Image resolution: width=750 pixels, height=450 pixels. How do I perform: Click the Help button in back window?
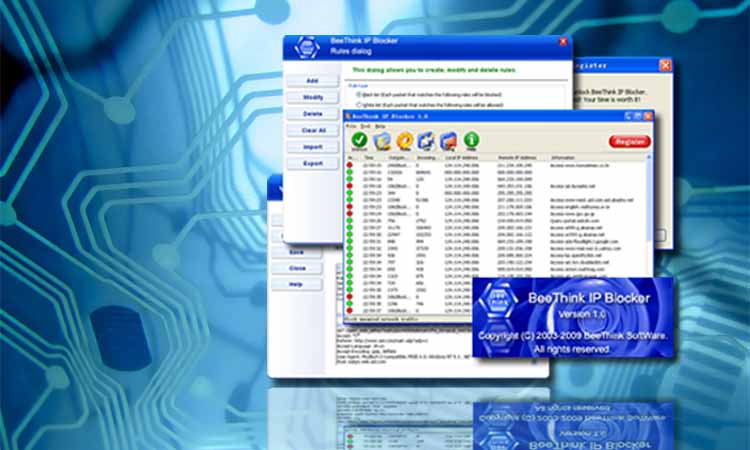[297, 285]
